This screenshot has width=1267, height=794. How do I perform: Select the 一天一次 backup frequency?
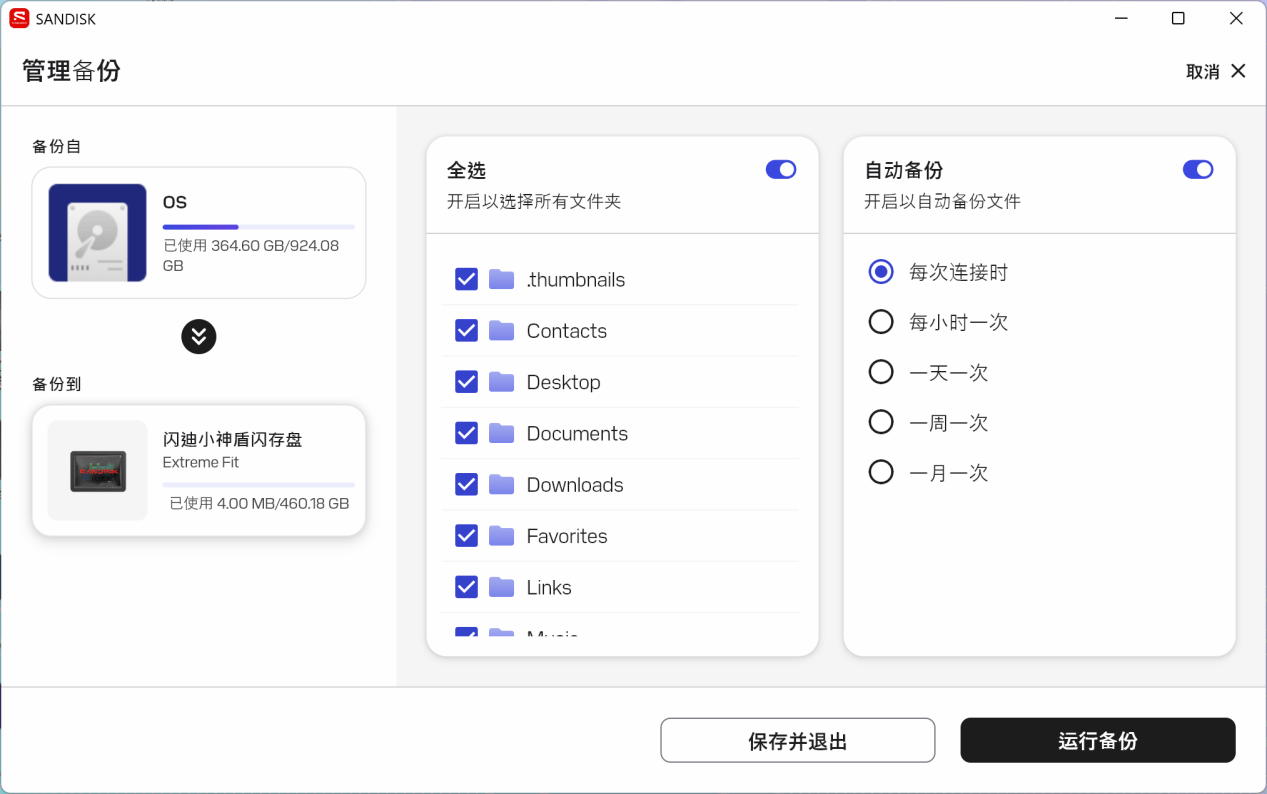tap(881, 372)
